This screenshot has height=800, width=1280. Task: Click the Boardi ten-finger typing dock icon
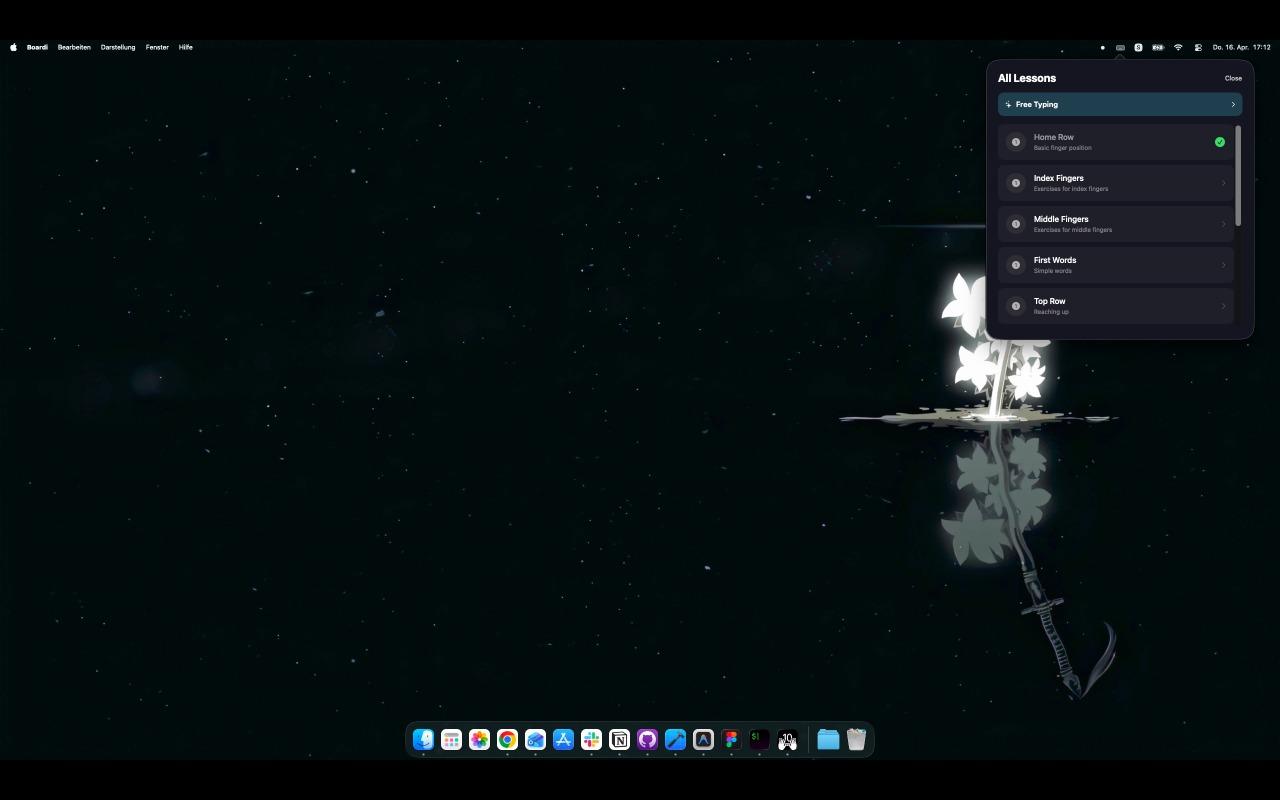point(788,739)
